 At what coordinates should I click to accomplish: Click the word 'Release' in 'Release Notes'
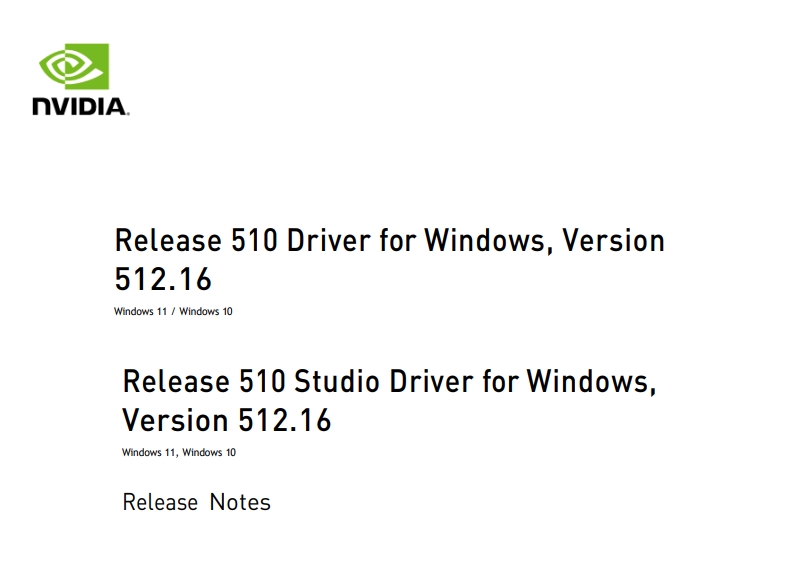(x=160, y=502)
